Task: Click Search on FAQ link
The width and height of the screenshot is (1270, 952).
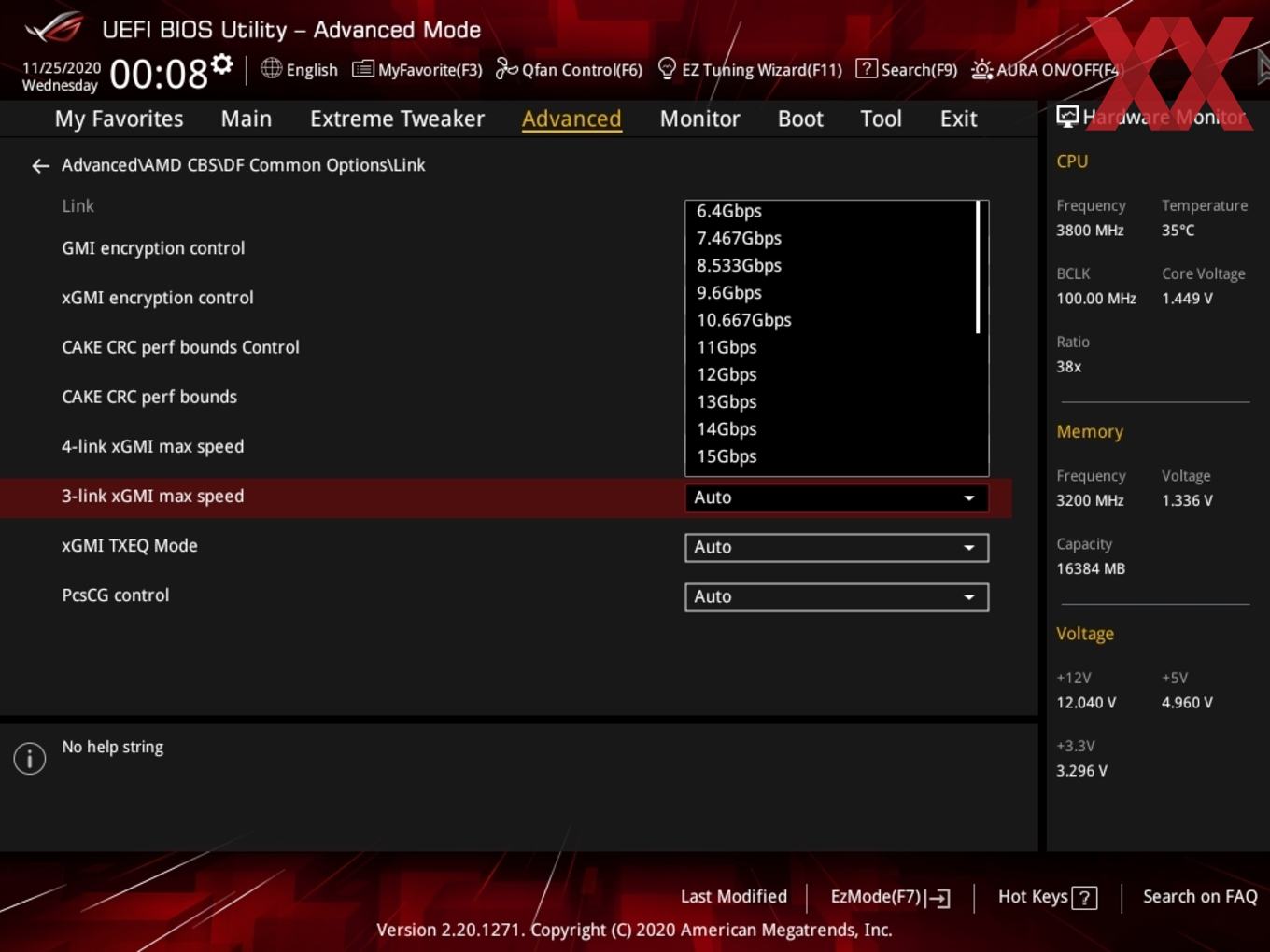Action: tap(1200, 897)
